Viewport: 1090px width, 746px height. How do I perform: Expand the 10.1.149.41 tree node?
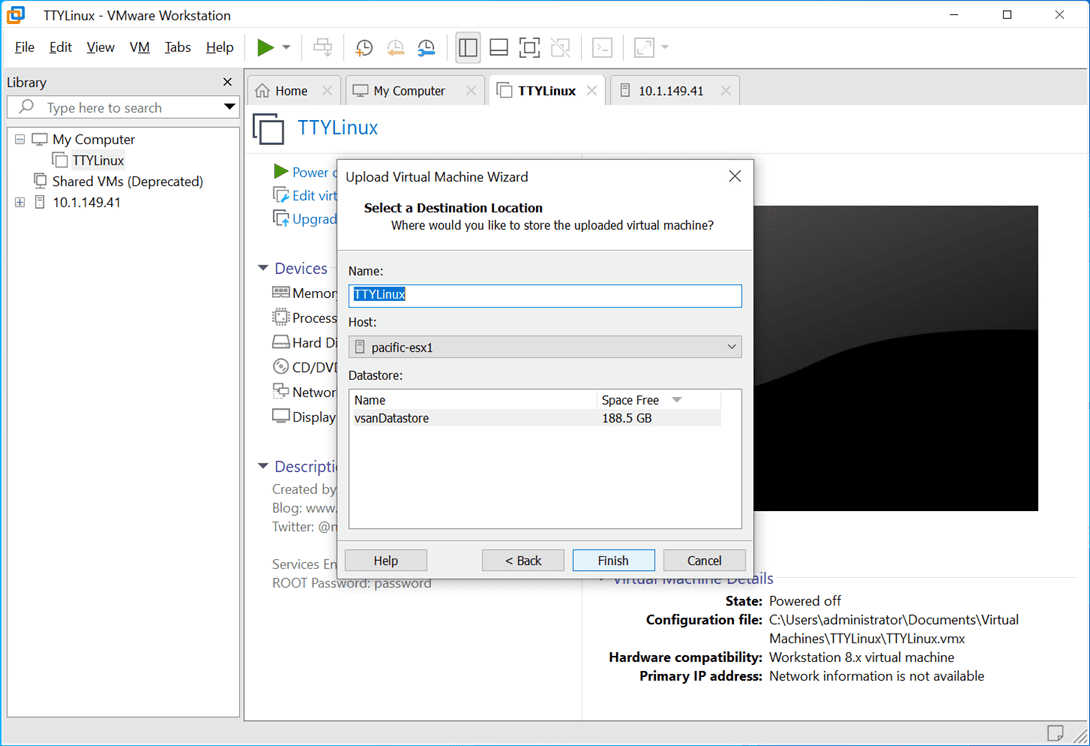pyautogui.click(x=19, y=202)
